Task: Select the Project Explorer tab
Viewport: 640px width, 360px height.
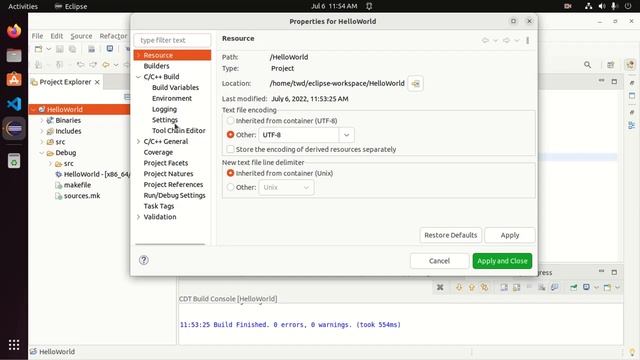Action: click(65, 82)
